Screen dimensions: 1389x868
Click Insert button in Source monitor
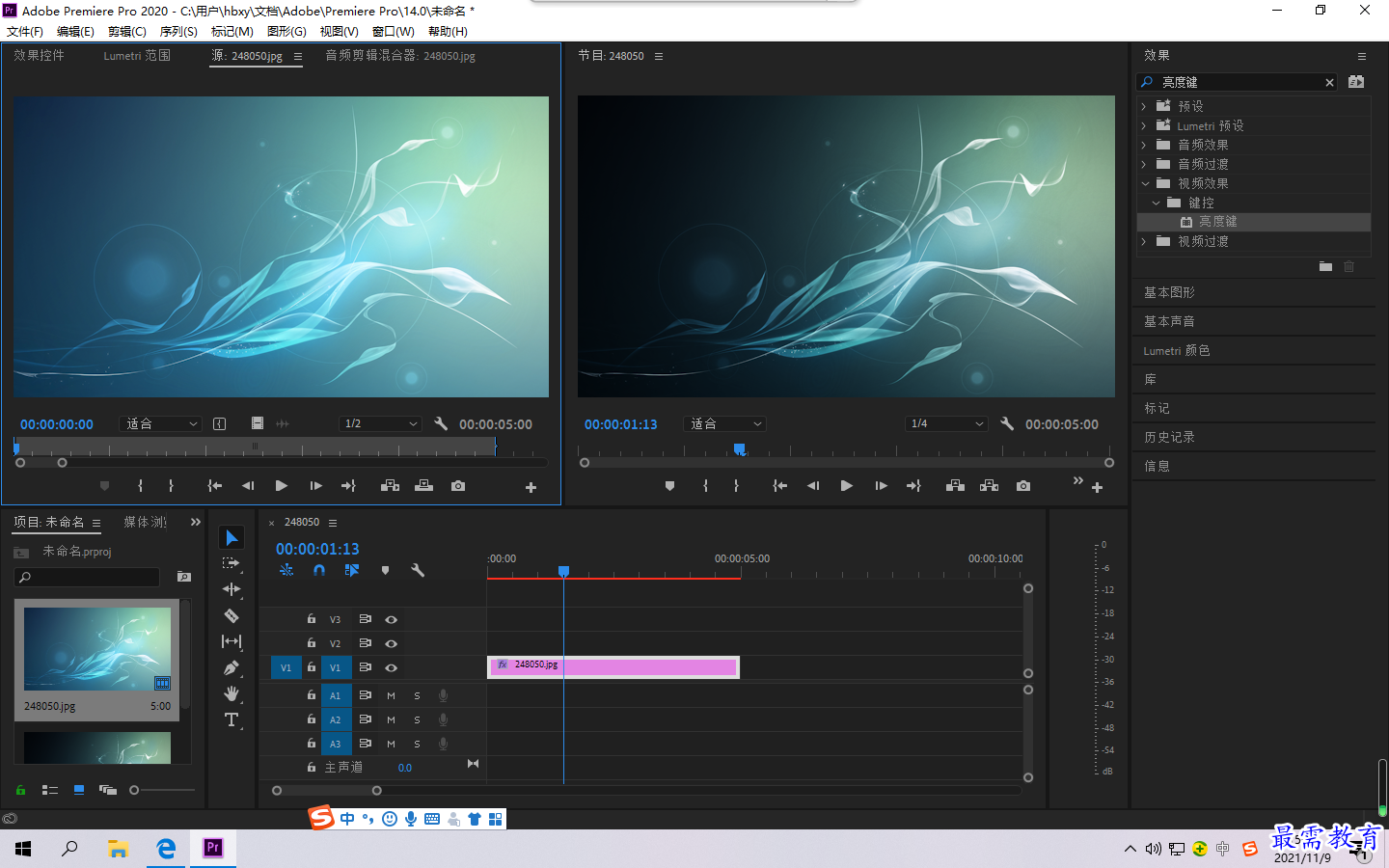[390, 486]
